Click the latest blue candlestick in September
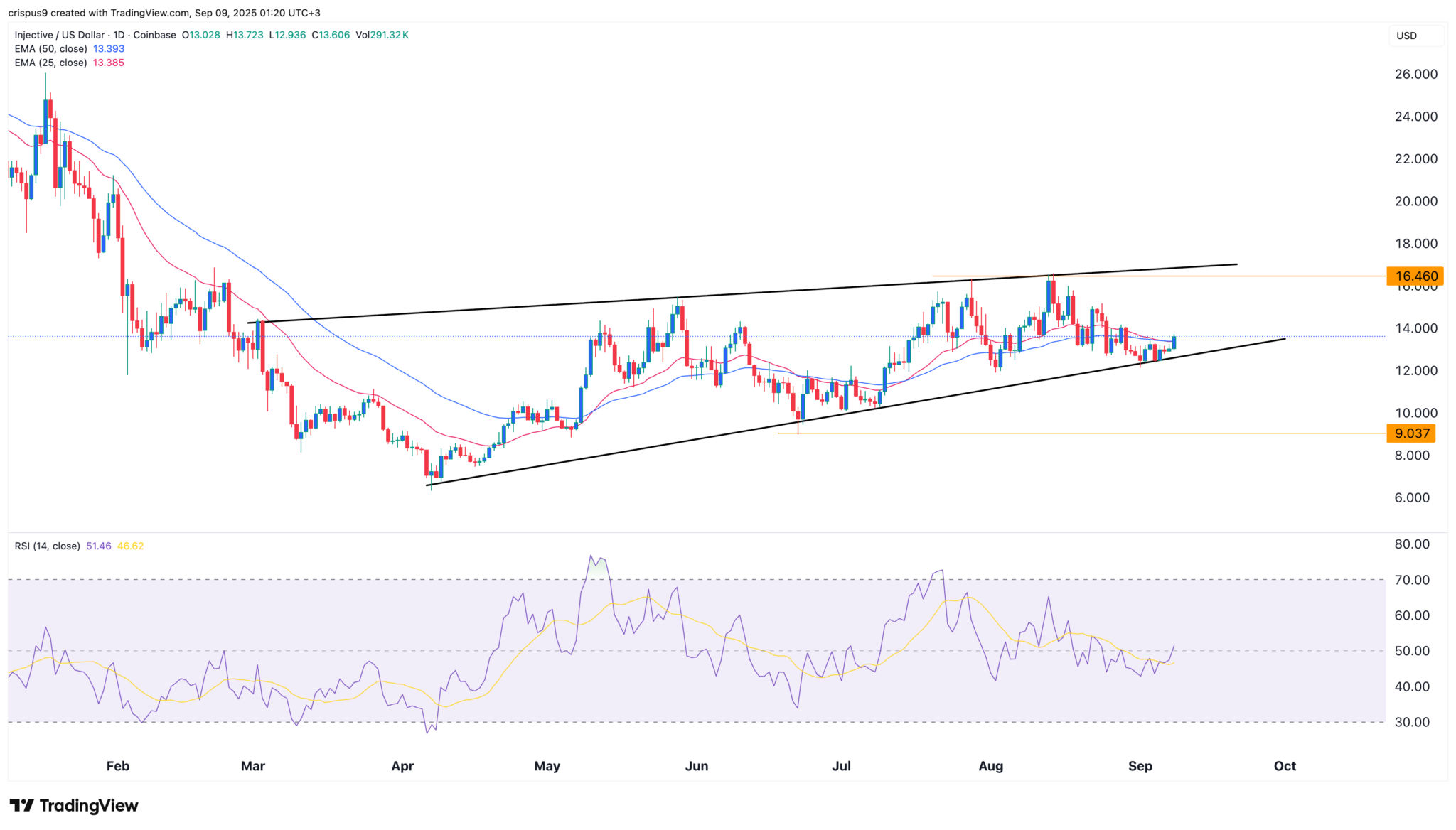Image resolution: width=1456 pixels, height=830 pixels. tap(1174, 342)
